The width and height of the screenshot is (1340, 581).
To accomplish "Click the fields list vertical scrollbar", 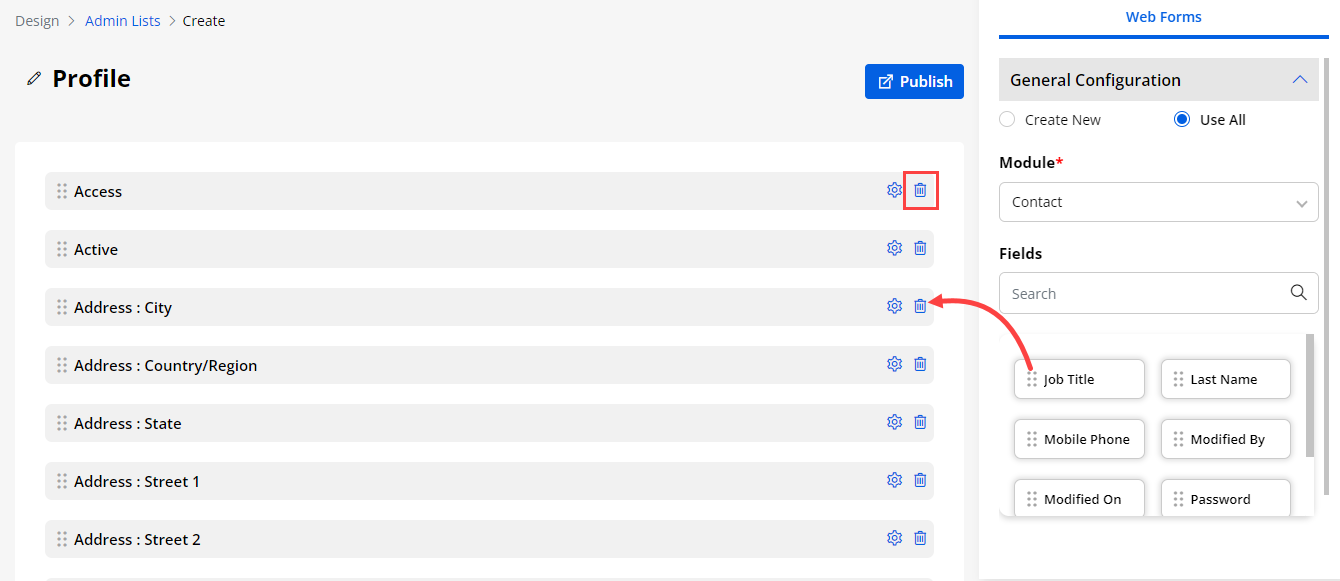I will click(x=1310, y=395).
